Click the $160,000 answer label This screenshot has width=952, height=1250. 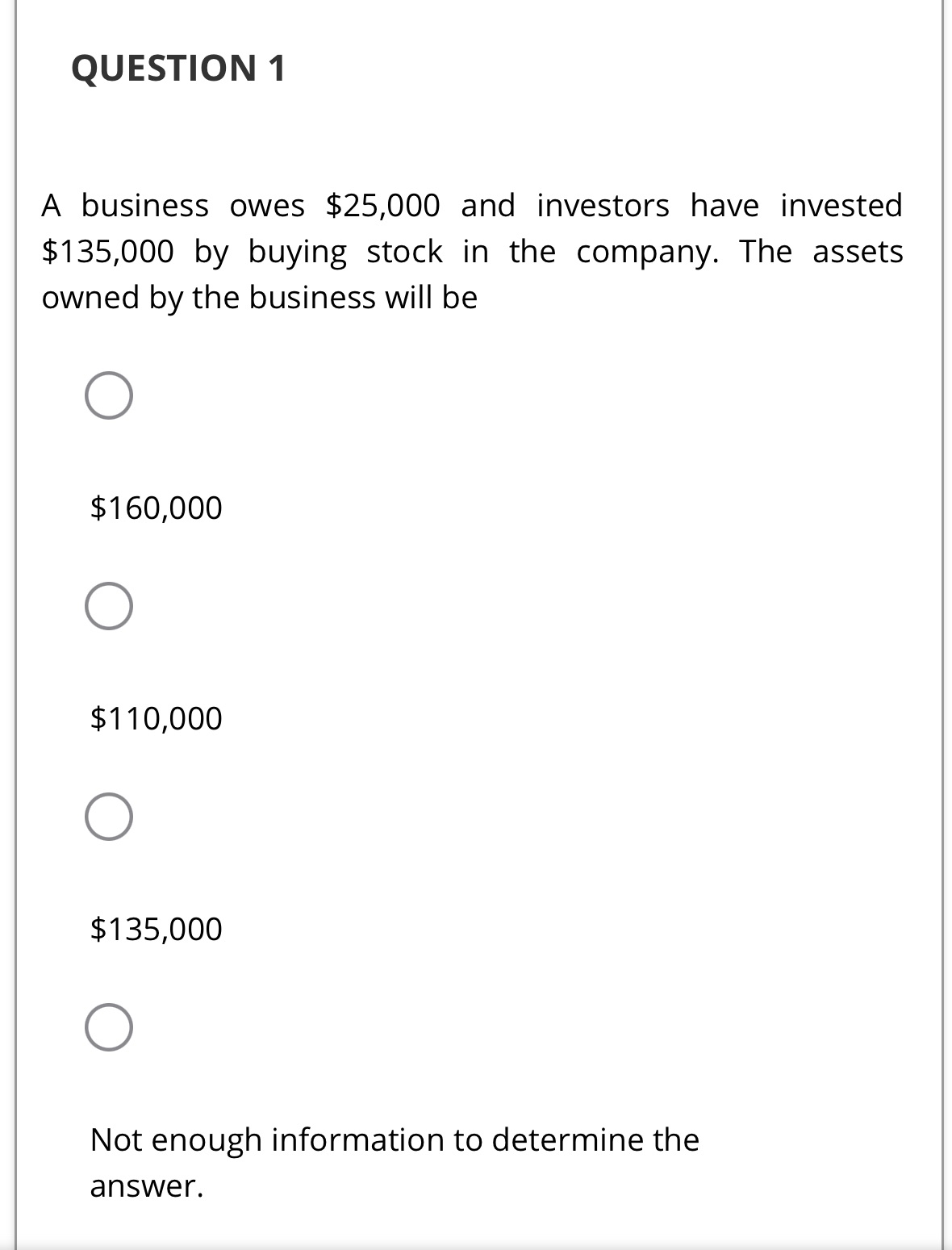point(157,507)
